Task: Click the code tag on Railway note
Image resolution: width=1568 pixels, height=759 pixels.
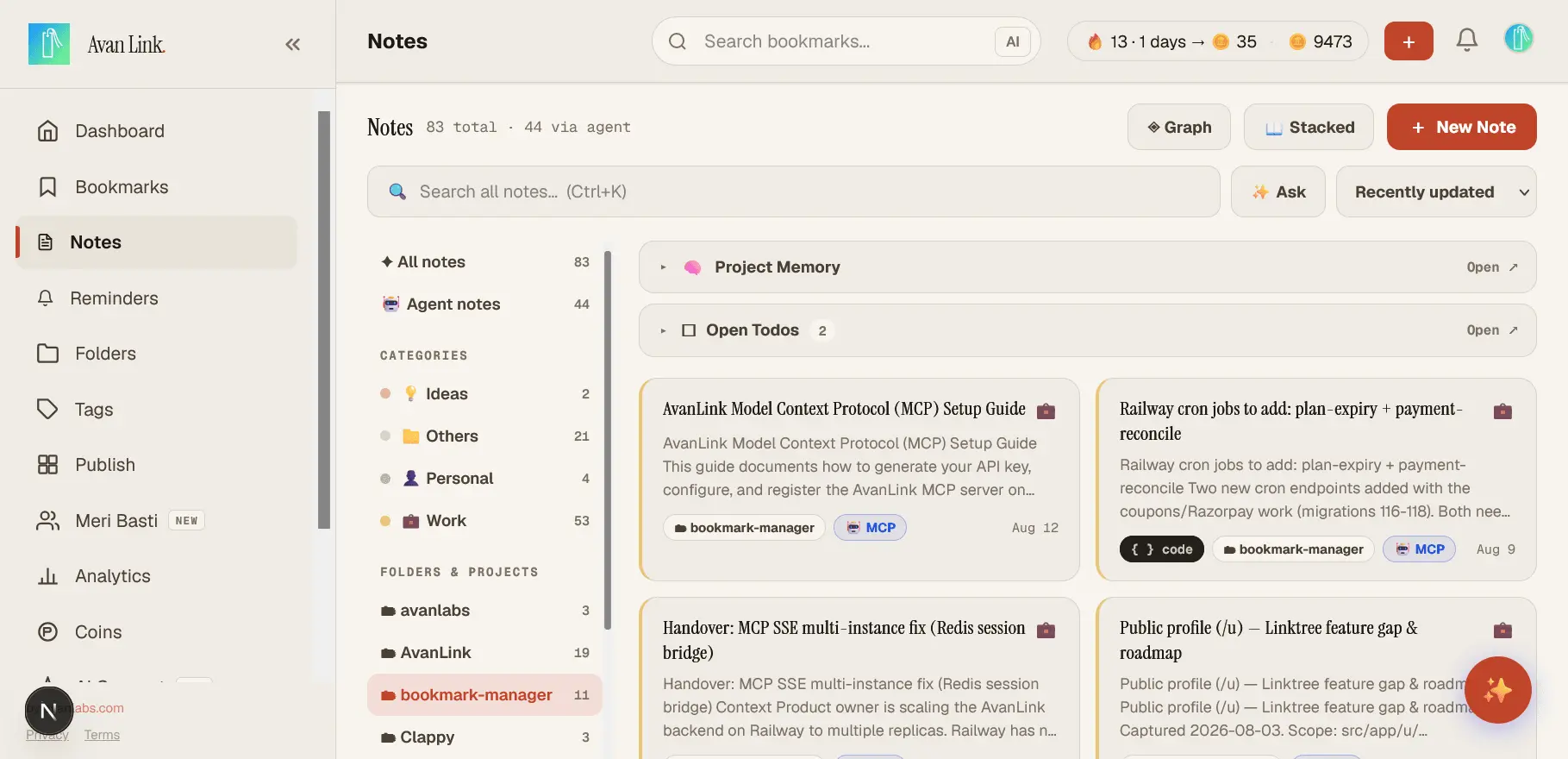Action: pos(1162,549)
